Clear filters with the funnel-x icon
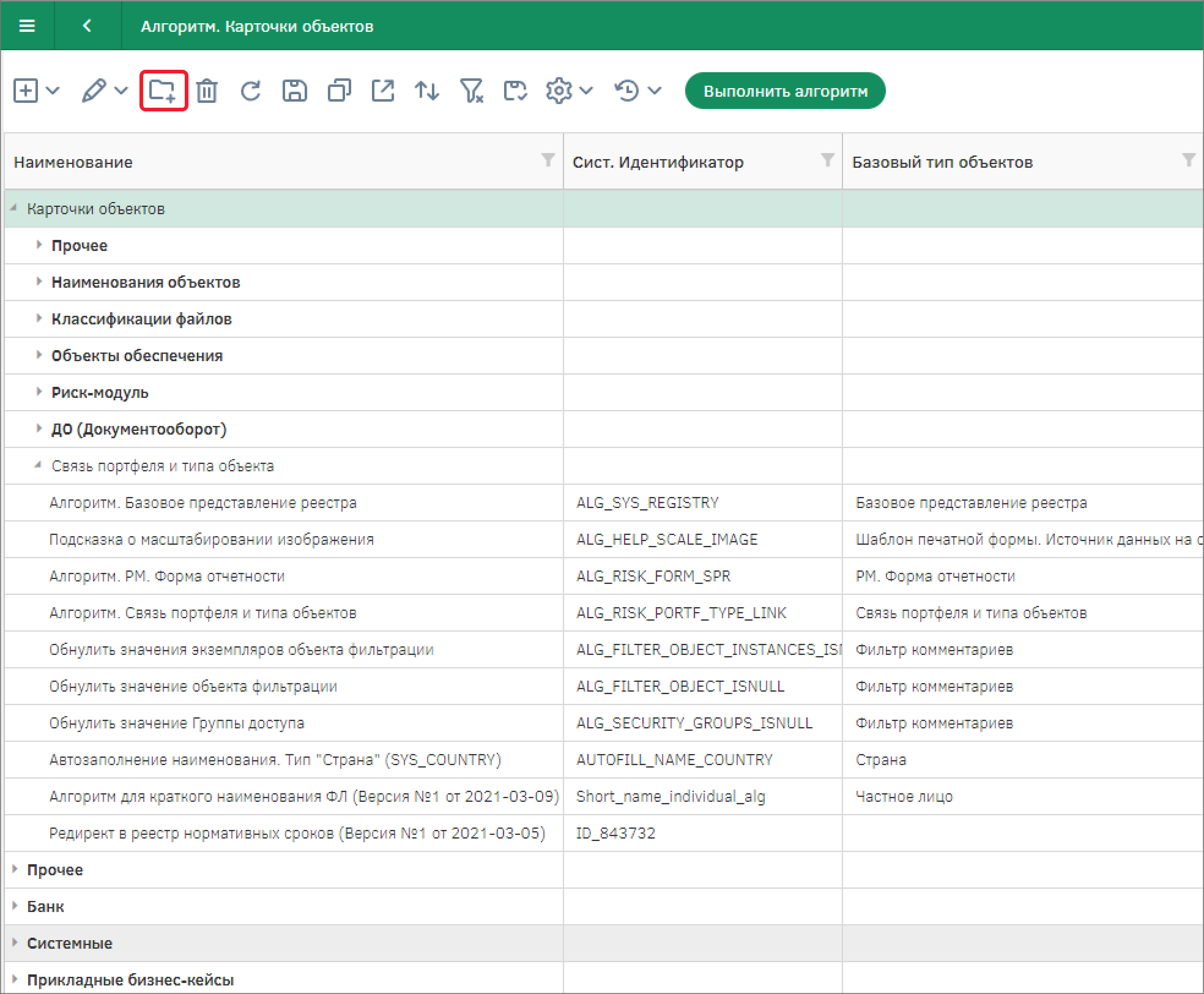 pyautogui.click(x=471, y=91)
